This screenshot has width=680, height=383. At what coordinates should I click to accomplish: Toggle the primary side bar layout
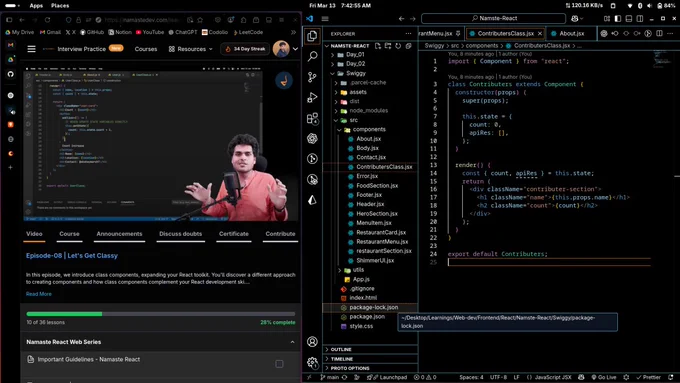click(x=618, y=18)
